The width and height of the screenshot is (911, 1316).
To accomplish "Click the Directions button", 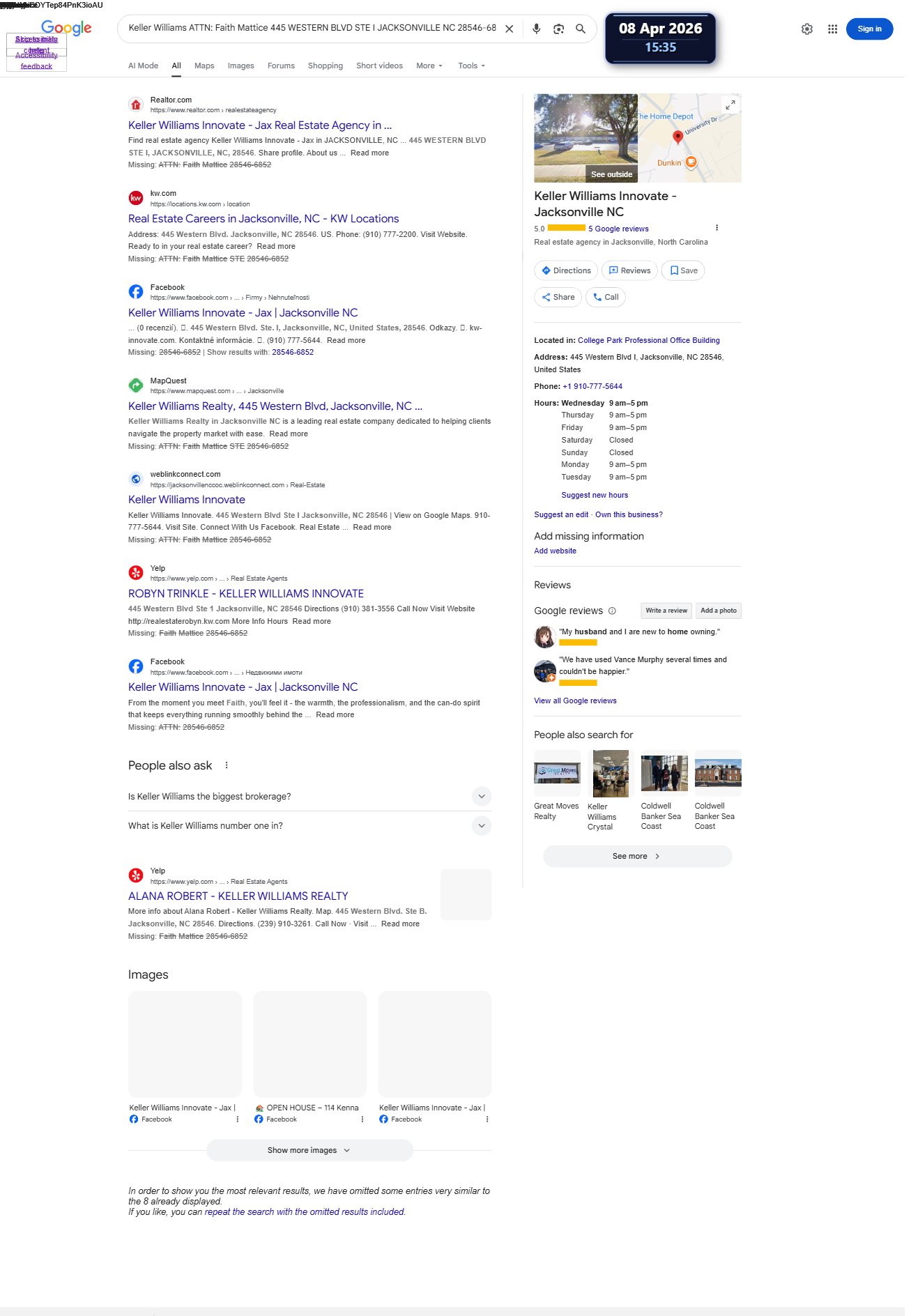I will pos(566,270).
